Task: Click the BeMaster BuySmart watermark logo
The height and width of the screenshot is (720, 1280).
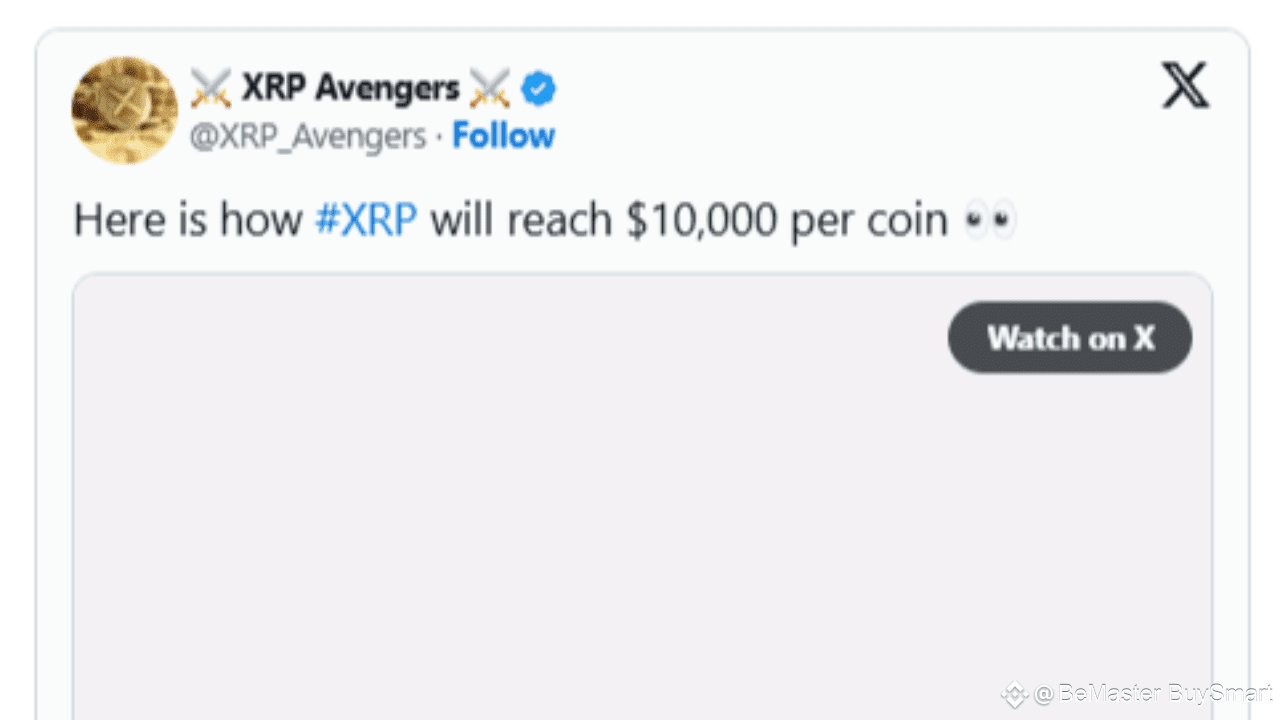Action: pos(1015,691)
